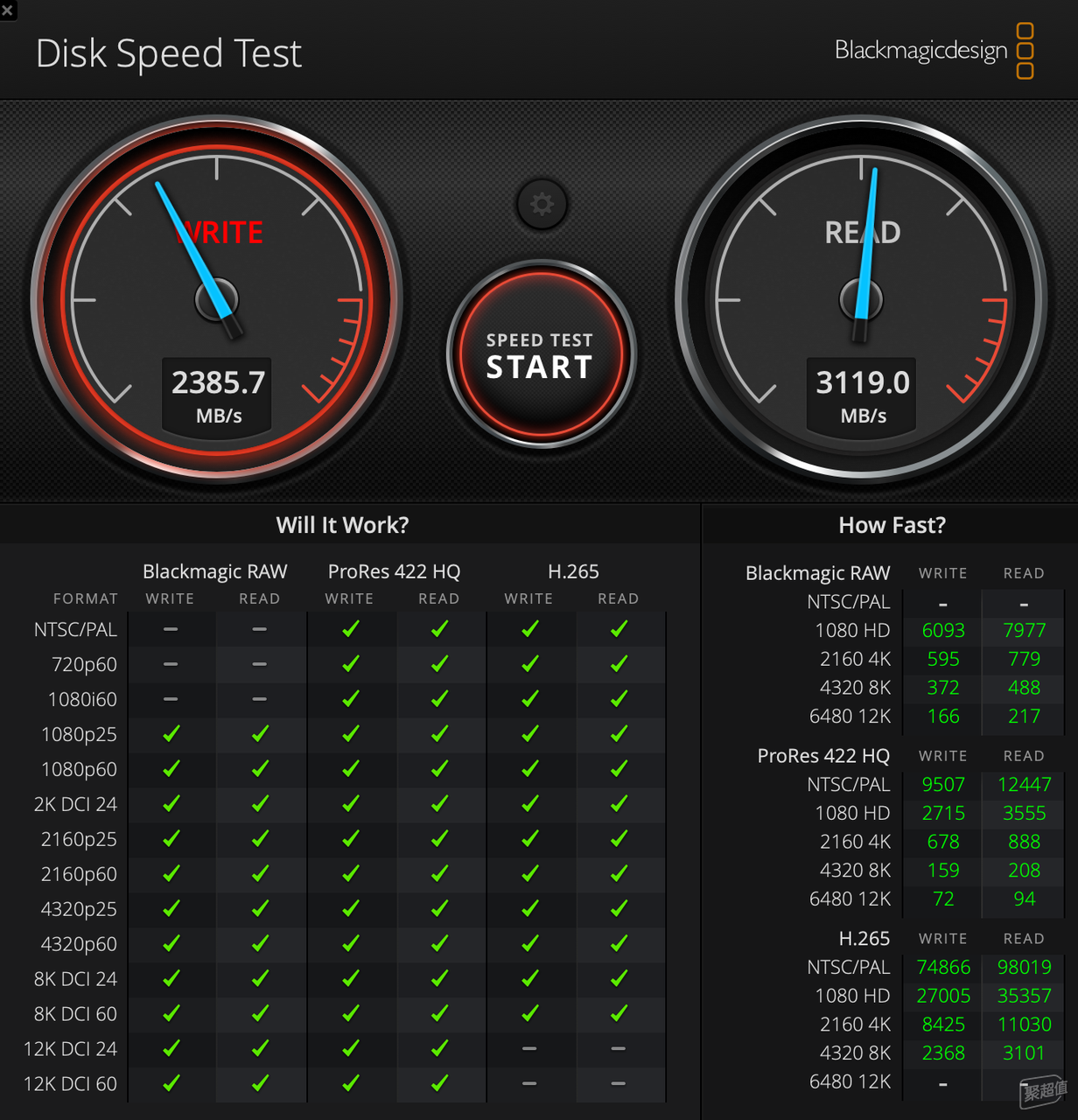Click the 2385.7 MB/s write readout
Image resolution: width=1078 pixels, height=1120 pixels.
click(x=217, y=395)
